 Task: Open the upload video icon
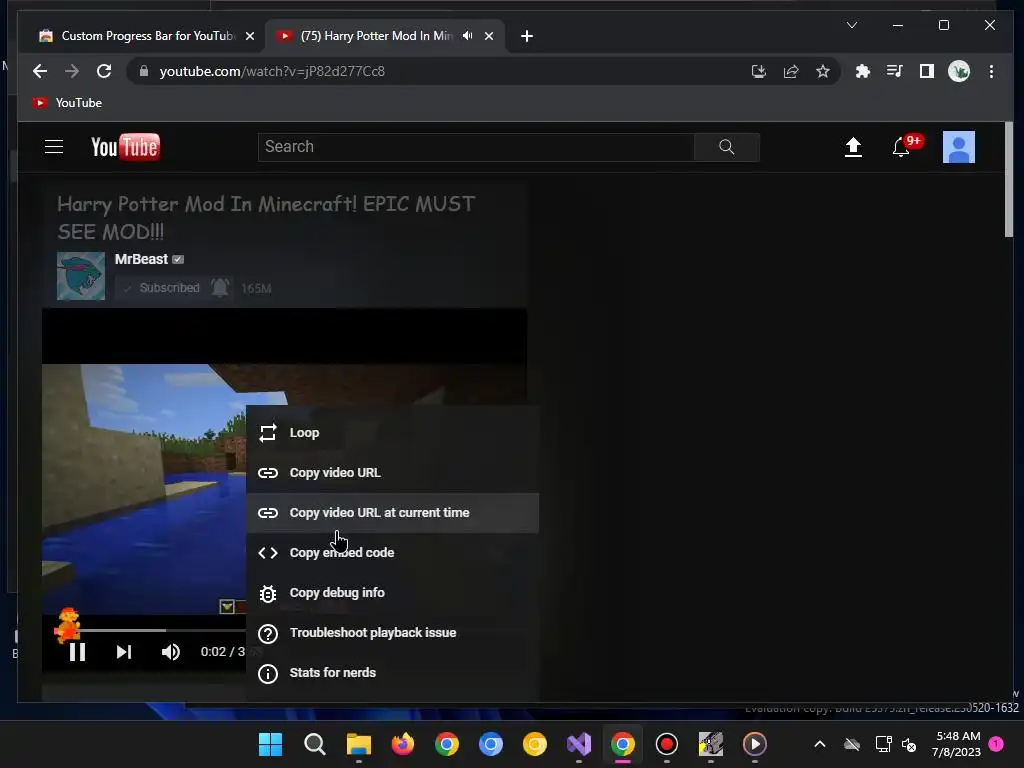[853, 147]
